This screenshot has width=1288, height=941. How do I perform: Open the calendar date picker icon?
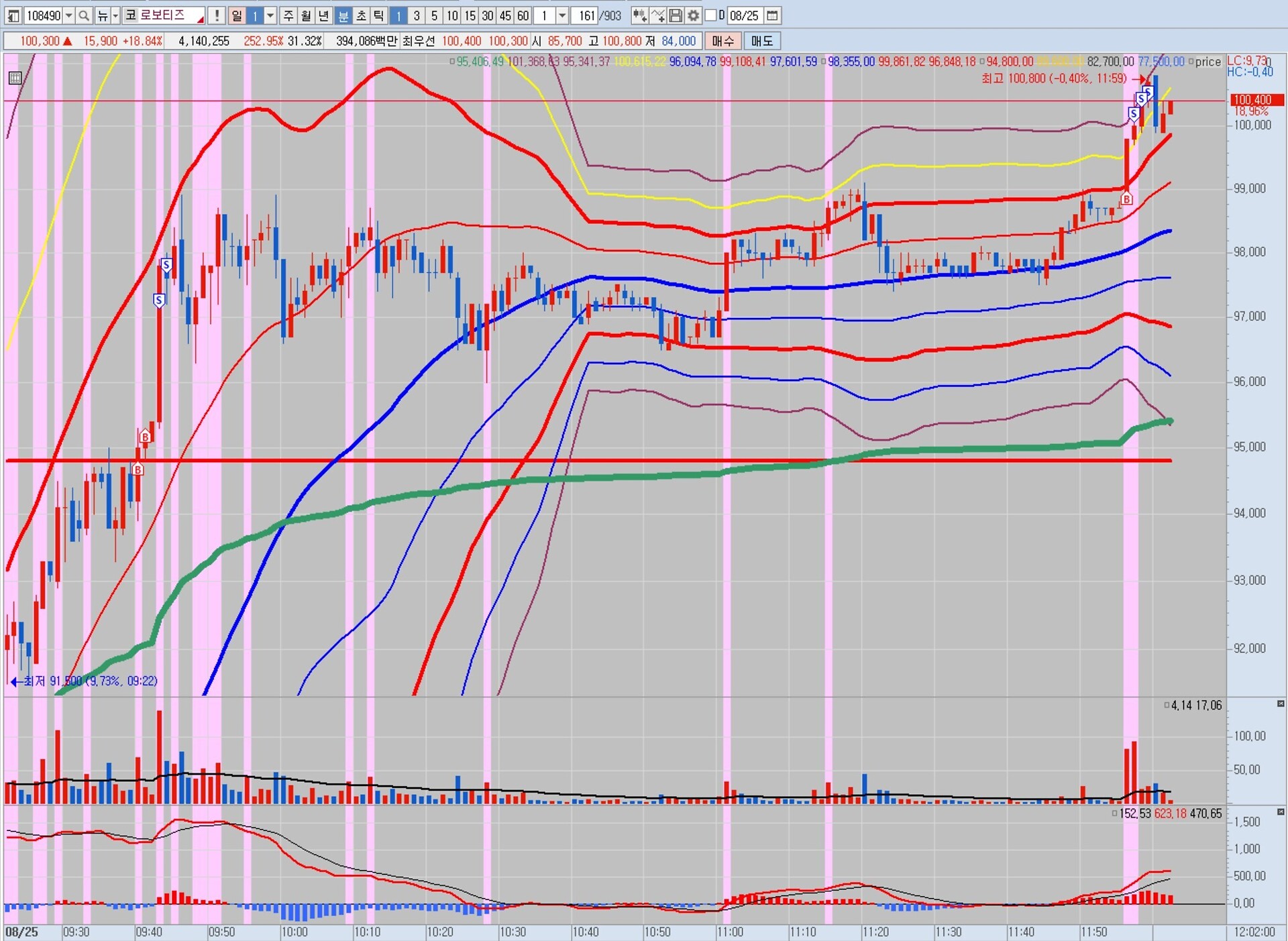[773, 15]
